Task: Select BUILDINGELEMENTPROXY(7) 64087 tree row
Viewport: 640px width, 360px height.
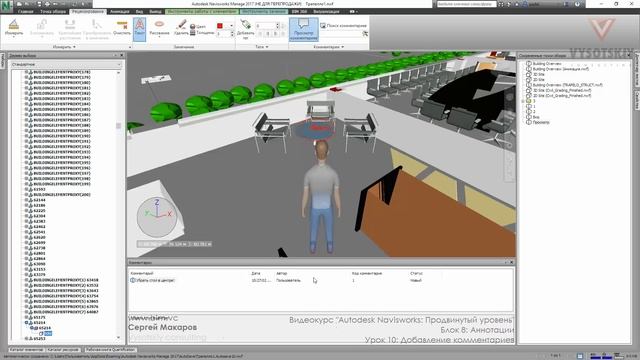Action: click(66, 312)
